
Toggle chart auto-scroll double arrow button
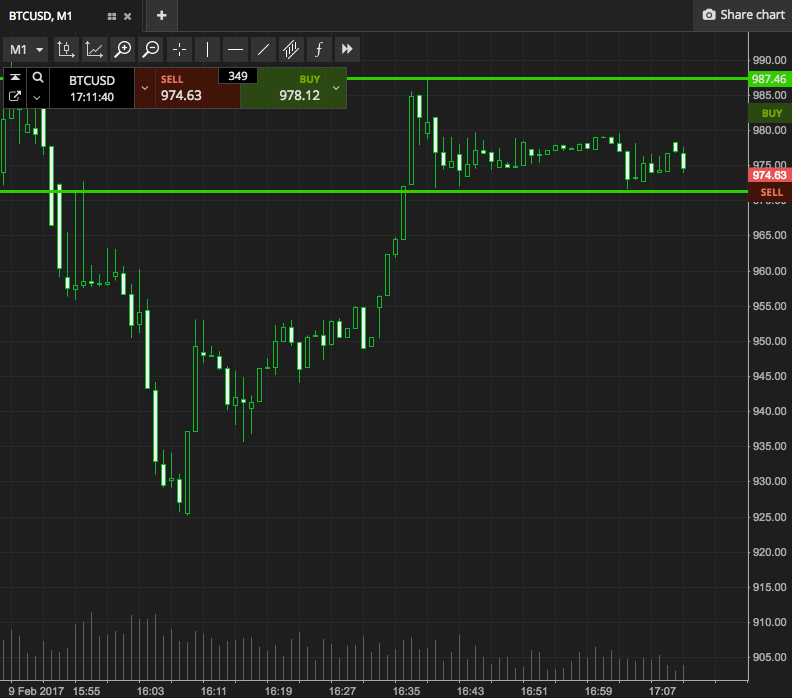click(x=347, y=49)
